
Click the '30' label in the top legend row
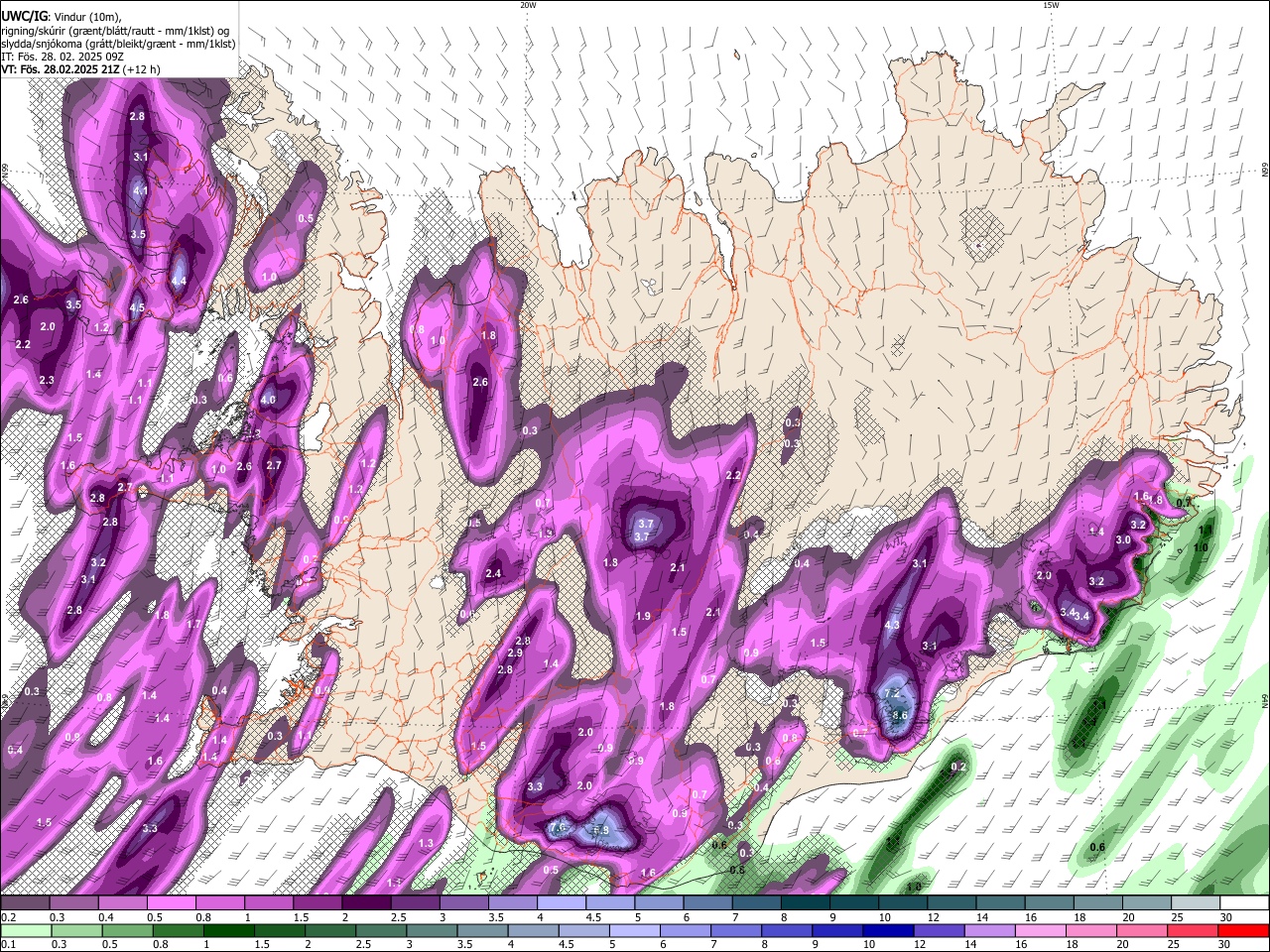1226,917
